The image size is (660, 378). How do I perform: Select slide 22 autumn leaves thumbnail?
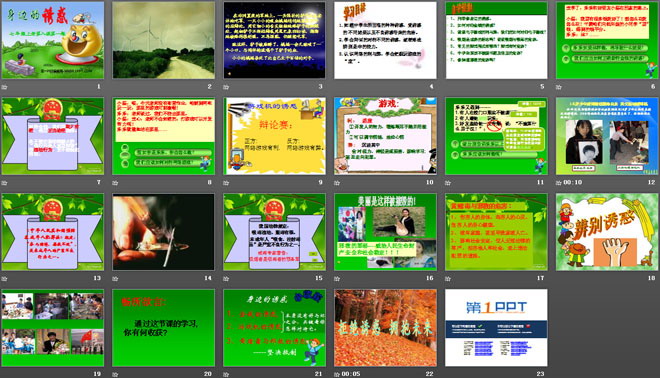(x=385, y=327)
